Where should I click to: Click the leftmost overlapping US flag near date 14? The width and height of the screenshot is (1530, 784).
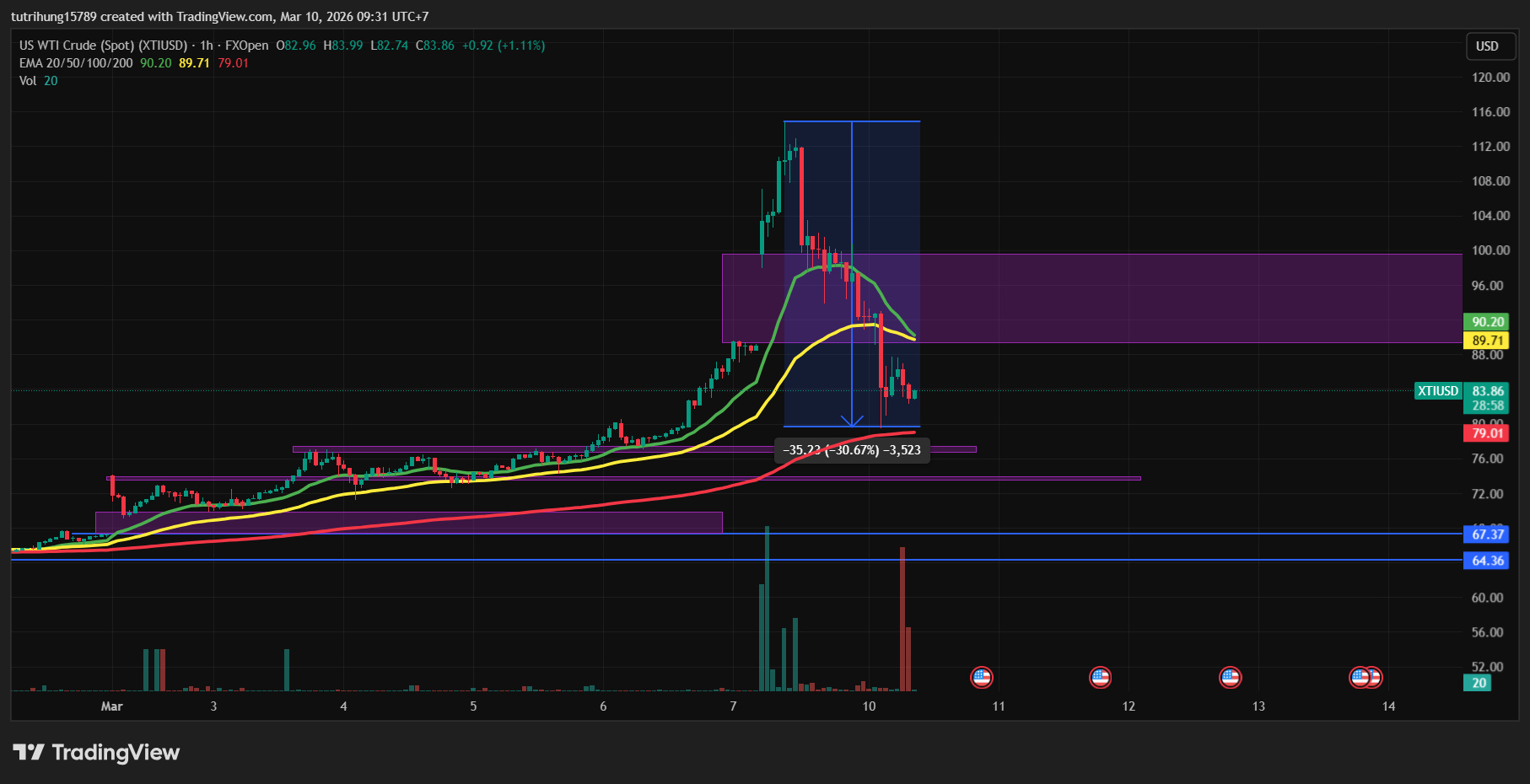click(1358, 677)
